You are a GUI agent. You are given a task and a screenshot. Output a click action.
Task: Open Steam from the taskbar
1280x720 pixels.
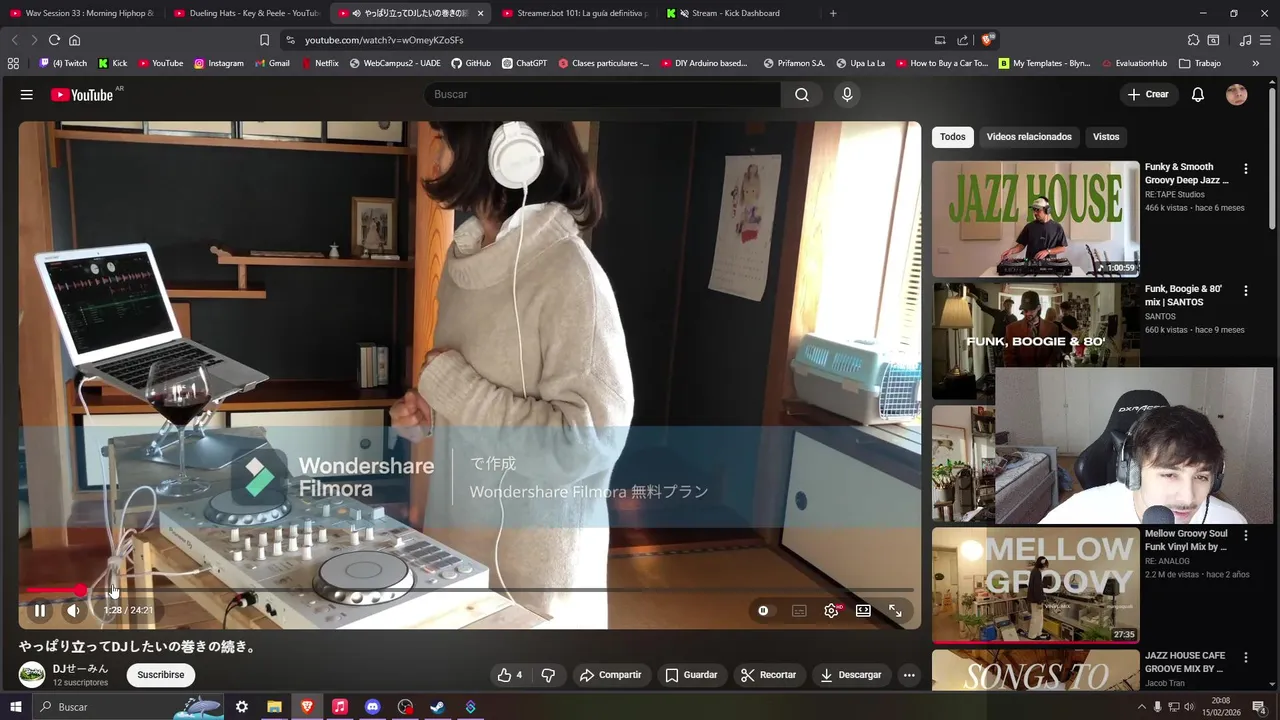437,707
